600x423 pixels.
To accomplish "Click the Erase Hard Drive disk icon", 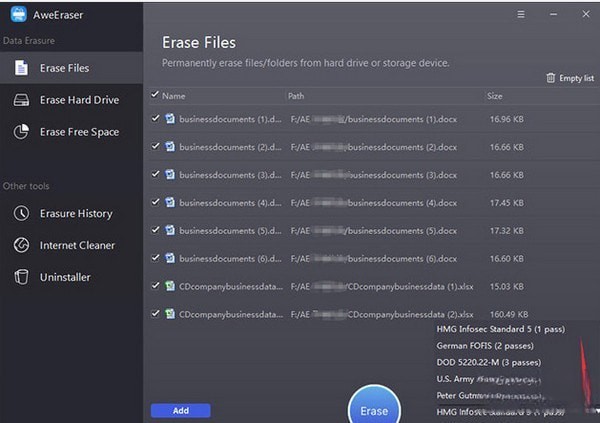I will (x=21, y=100).
